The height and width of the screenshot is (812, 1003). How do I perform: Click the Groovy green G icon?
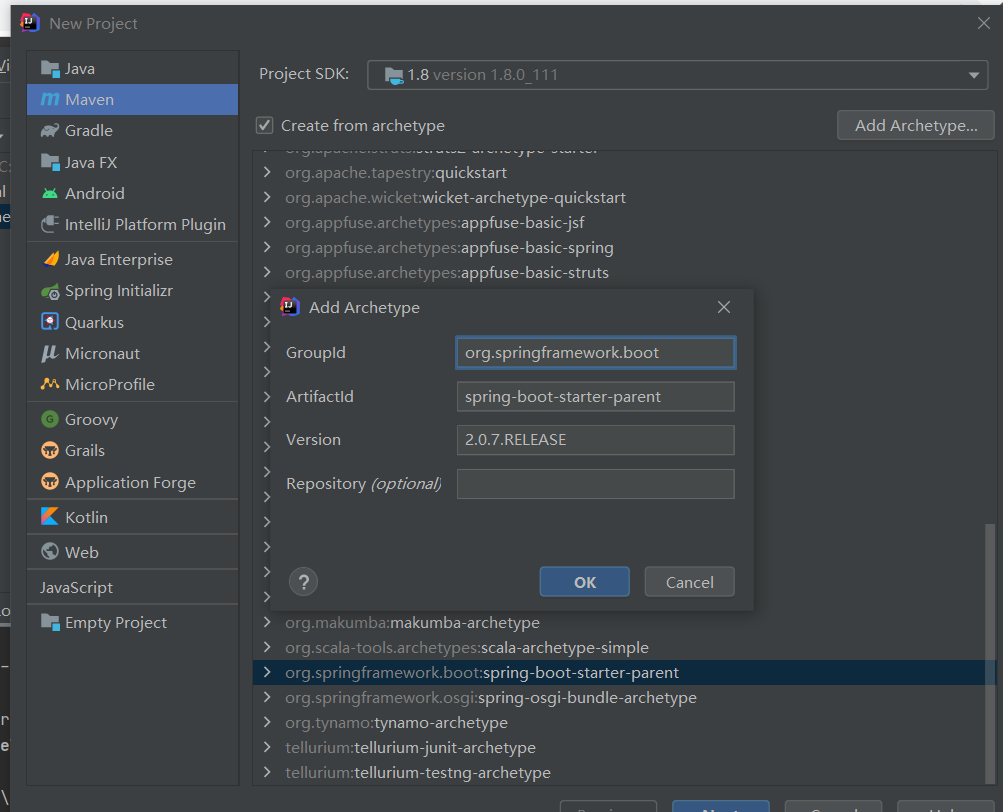click(x=50, y=419)
